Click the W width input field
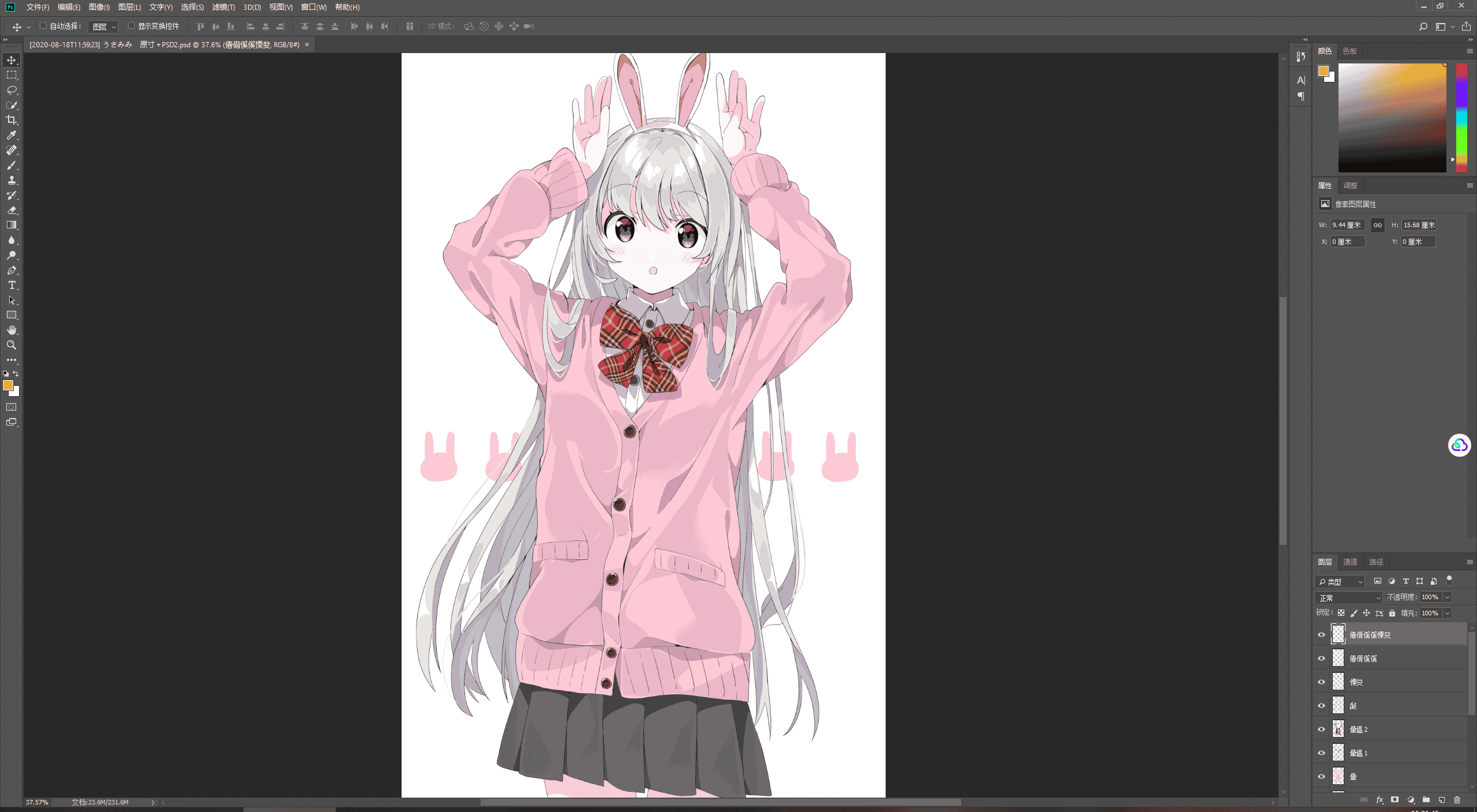1477x812 pixels. [x=1348, y=225]
